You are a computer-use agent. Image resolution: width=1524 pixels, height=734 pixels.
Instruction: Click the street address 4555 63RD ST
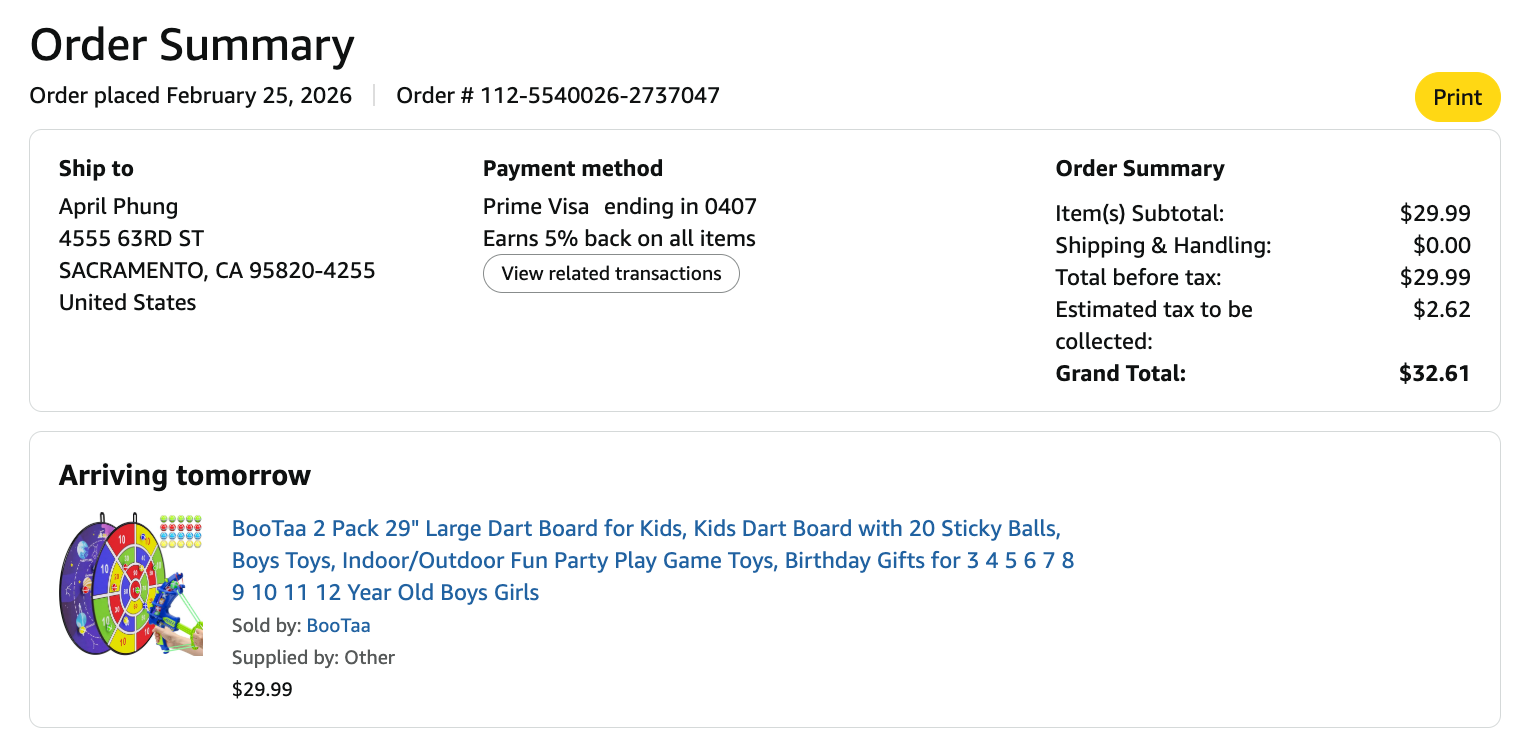tap(131, 239)
